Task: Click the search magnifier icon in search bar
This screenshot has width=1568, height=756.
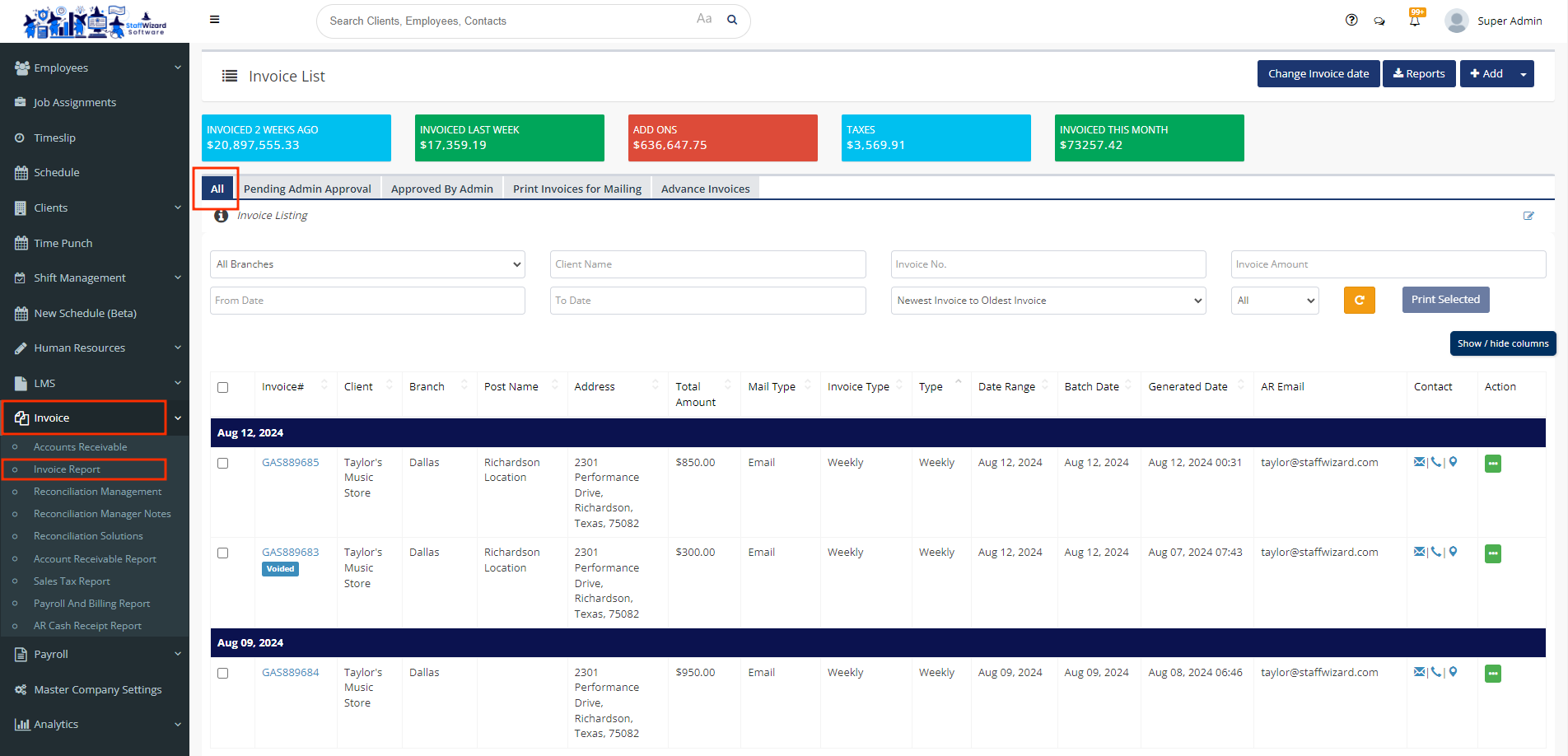Action: pos(732,21)
